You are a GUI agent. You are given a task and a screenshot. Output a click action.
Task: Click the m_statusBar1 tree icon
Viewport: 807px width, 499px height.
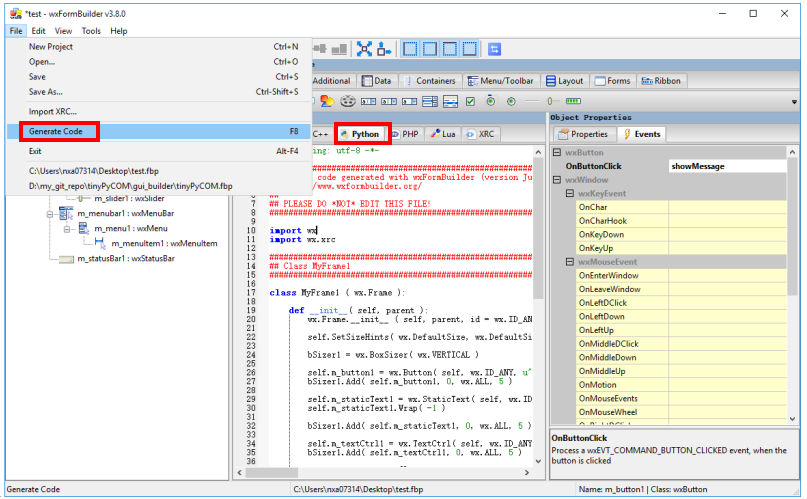pos(66,259)
